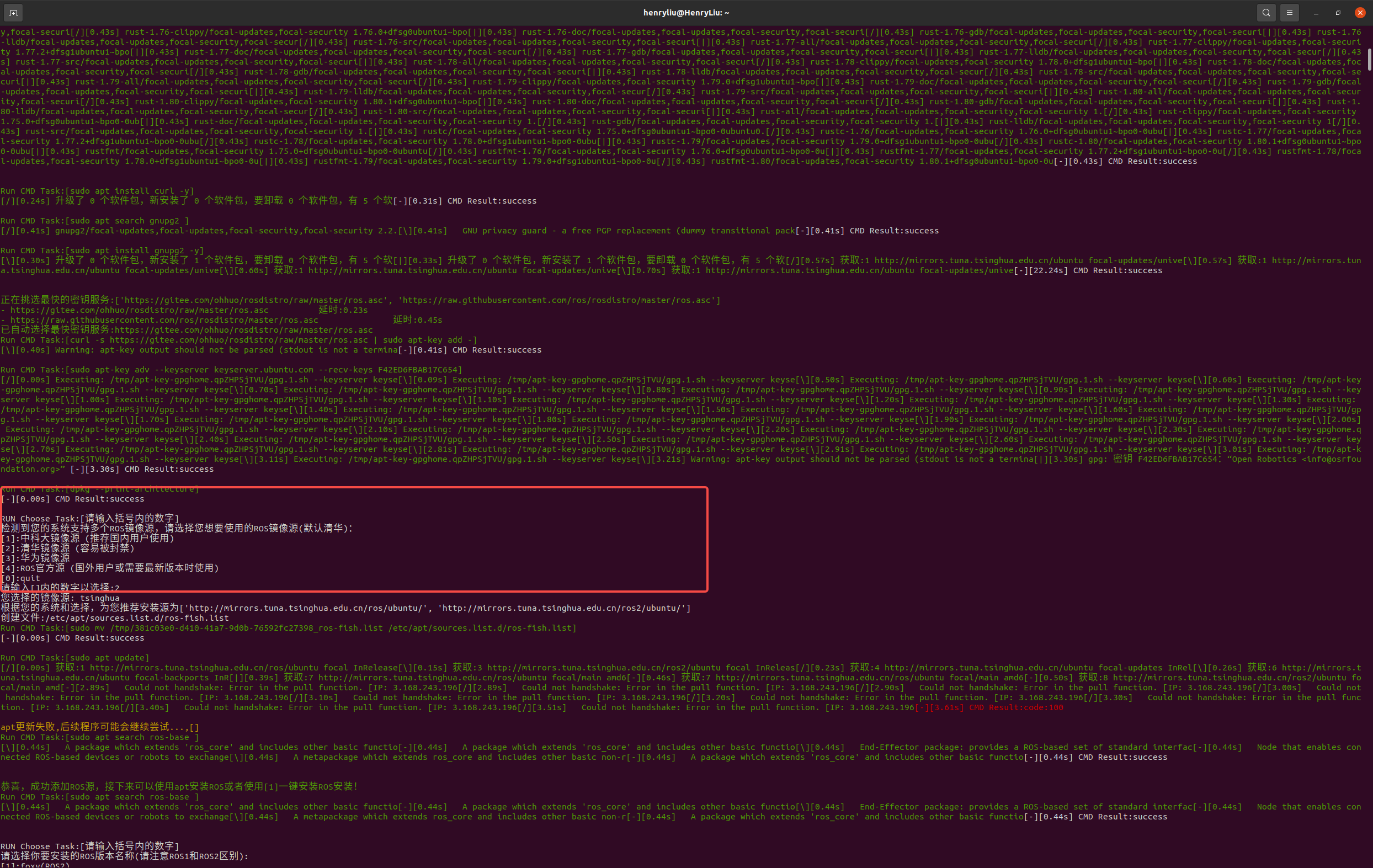Open the hamburger menu in header bar
The width and height of the screenshot is (1373, 868).
(x=1289, y=12)
